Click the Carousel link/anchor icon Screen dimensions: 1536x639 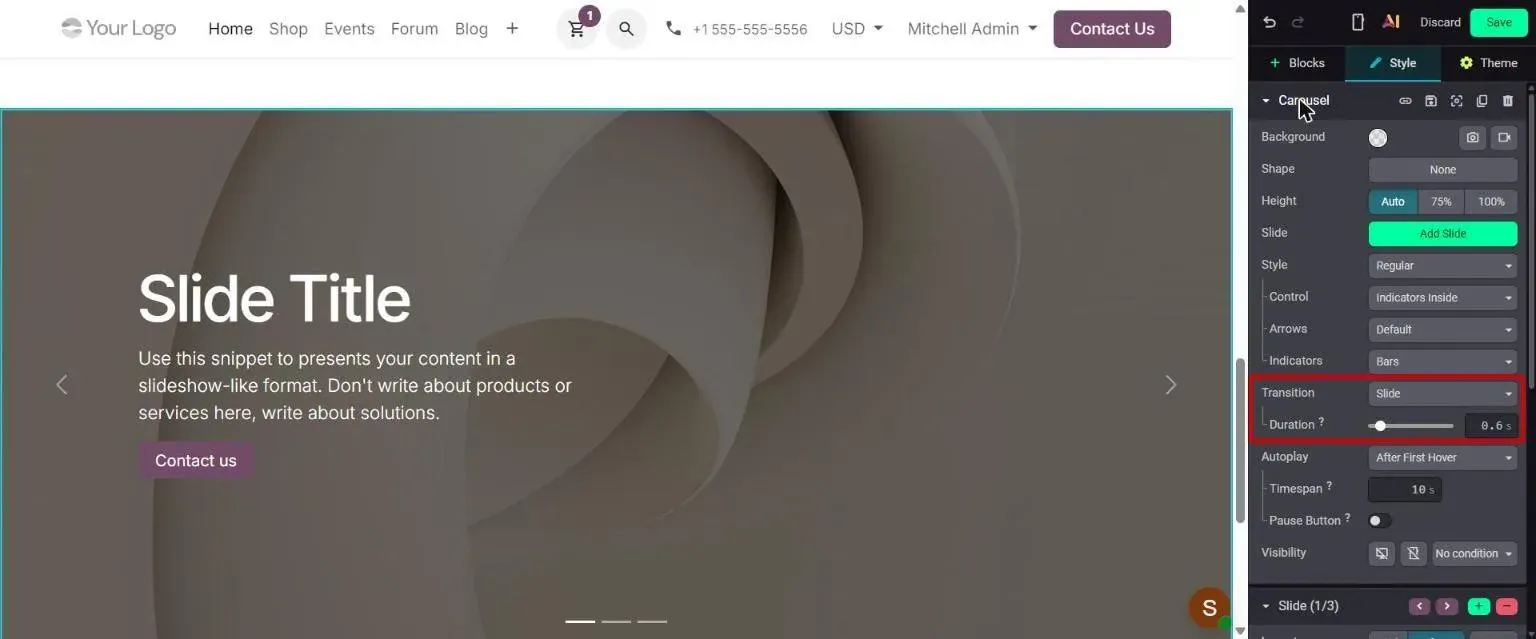point(1405,101)
